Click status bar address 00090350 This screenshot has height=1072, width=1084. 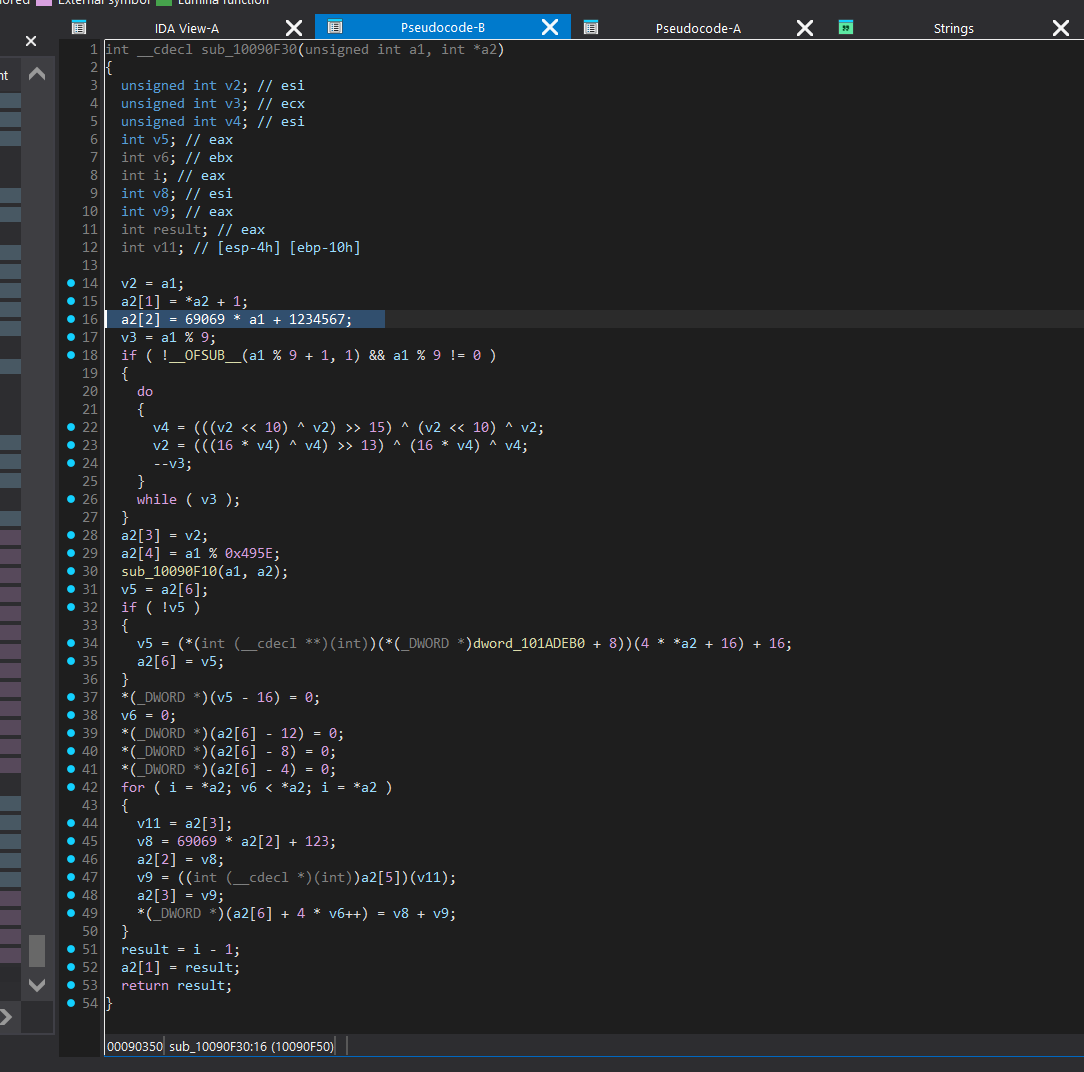click(x=135, y=1046)
